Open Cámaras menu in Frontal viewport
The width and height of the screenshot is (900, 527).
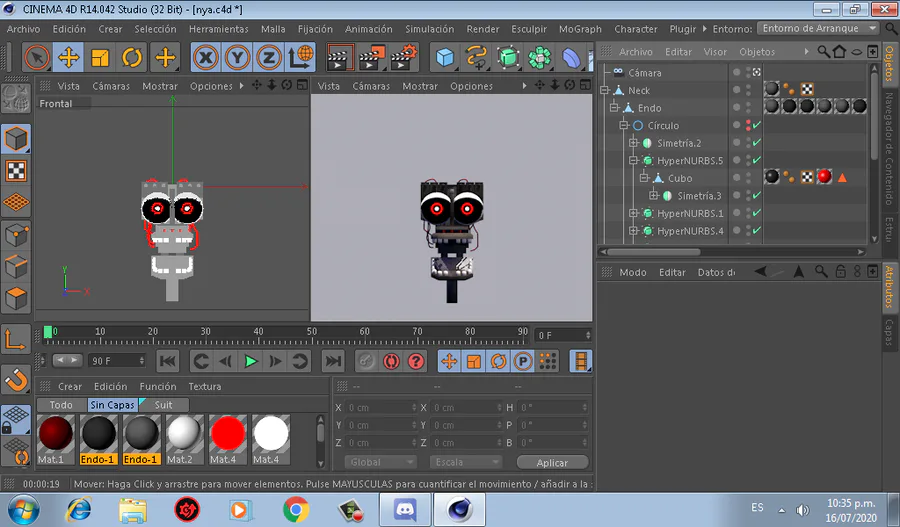click(111, 86)
